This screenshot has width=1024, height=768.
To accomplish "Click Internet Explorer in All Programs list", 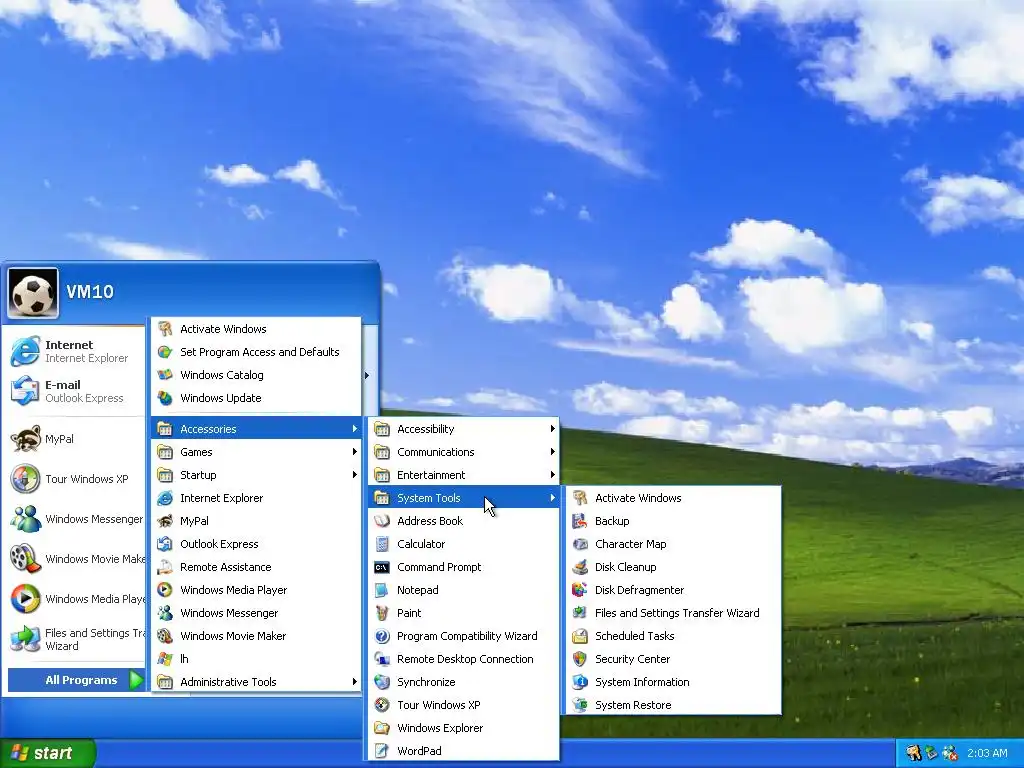I will tap(256, 498).
